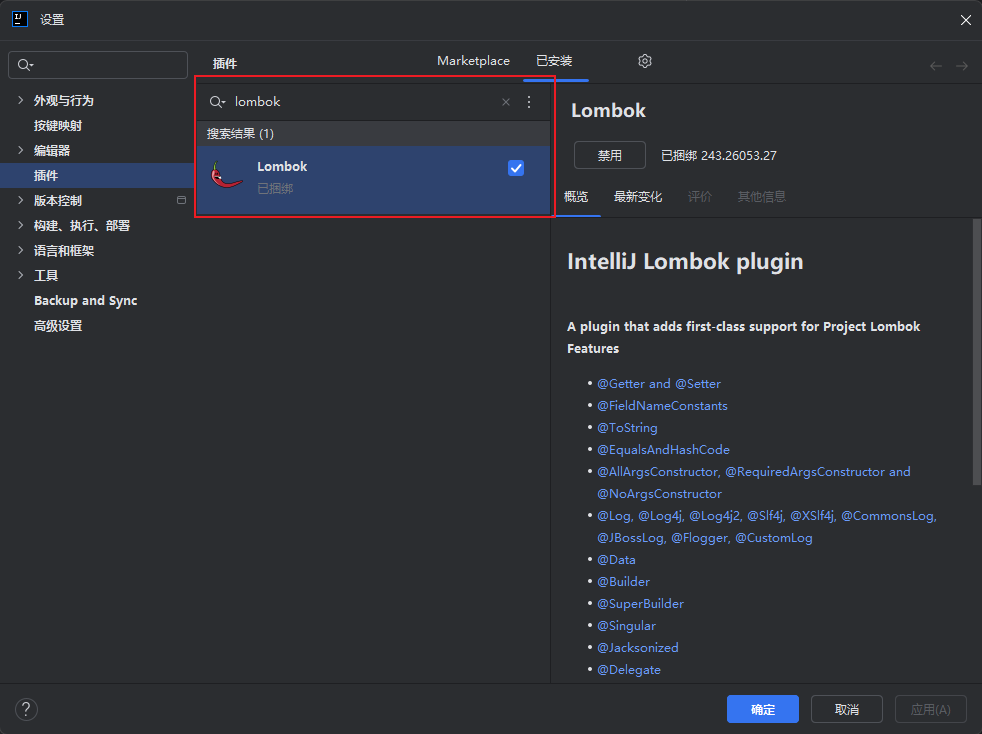Click the IntelliJ logo in title bar
This screenshot has width=982, height=734.
(20, 19)
